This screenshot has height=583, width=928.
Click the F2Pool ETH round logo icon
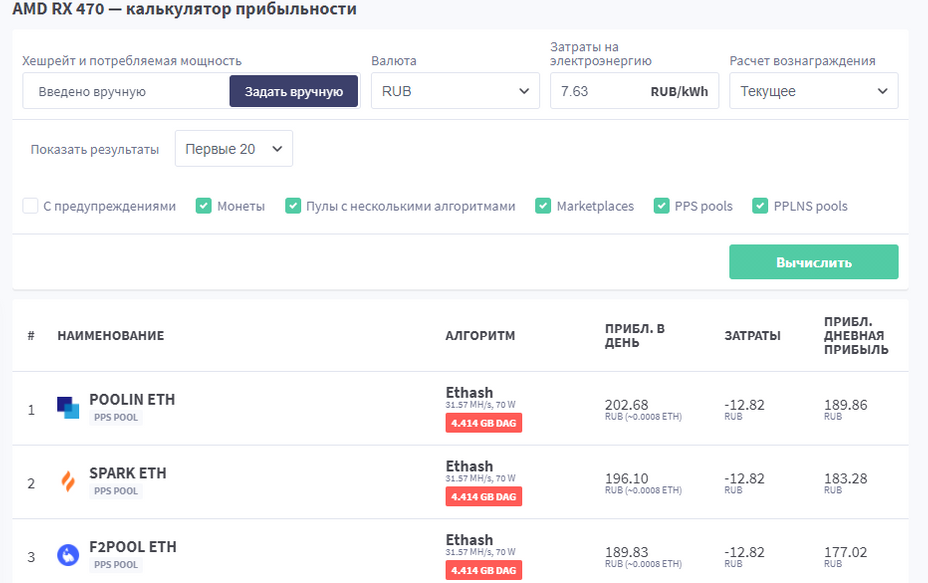68,555
